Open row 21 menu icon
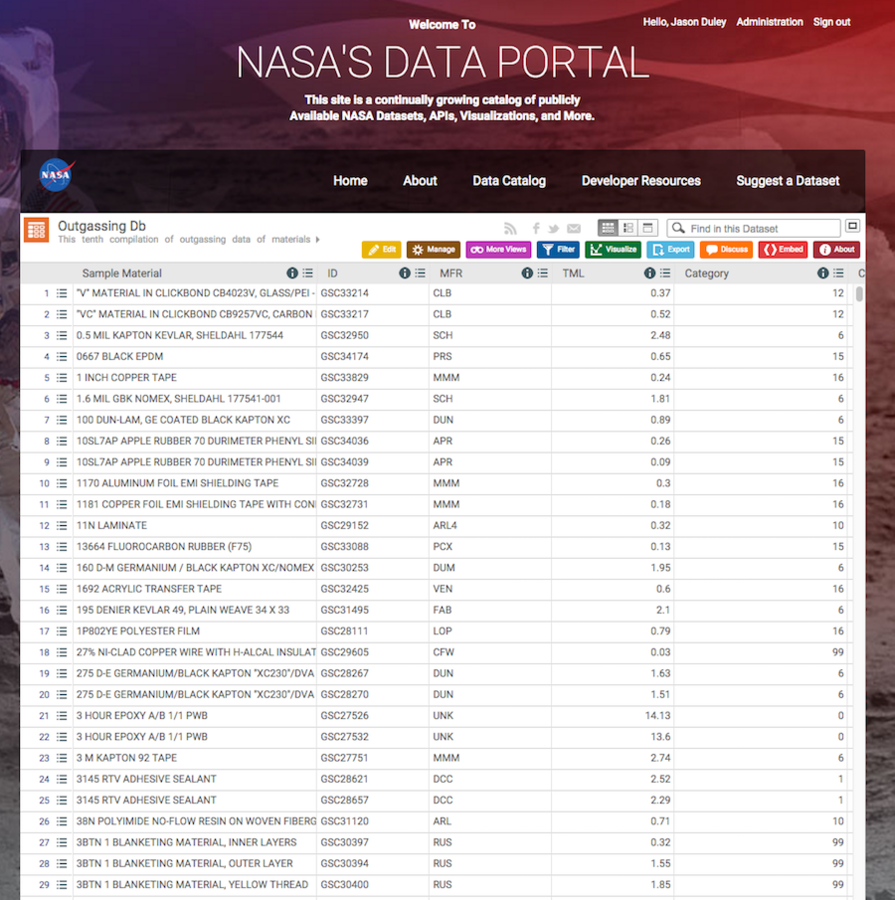Image resolution: width=895 pixels, height=900 pixels. (x=62, y=716)
